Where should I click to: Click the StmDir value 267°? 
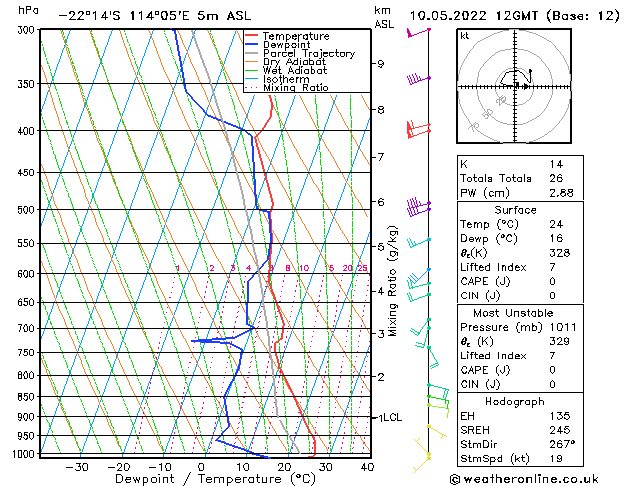pyautogui.click(x=562, y=444)
